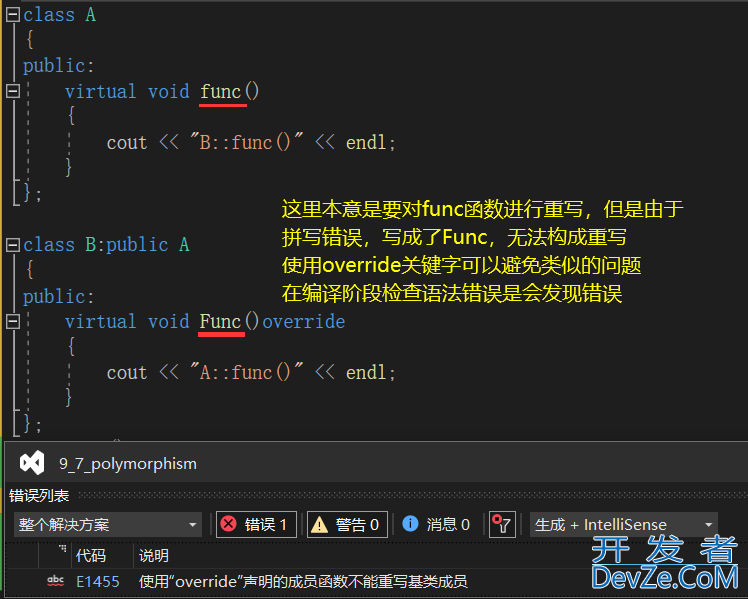The height and width of the screenshot is (599, 748).
Task: Click the public: label under class A
Action: (x=59, y=66)
